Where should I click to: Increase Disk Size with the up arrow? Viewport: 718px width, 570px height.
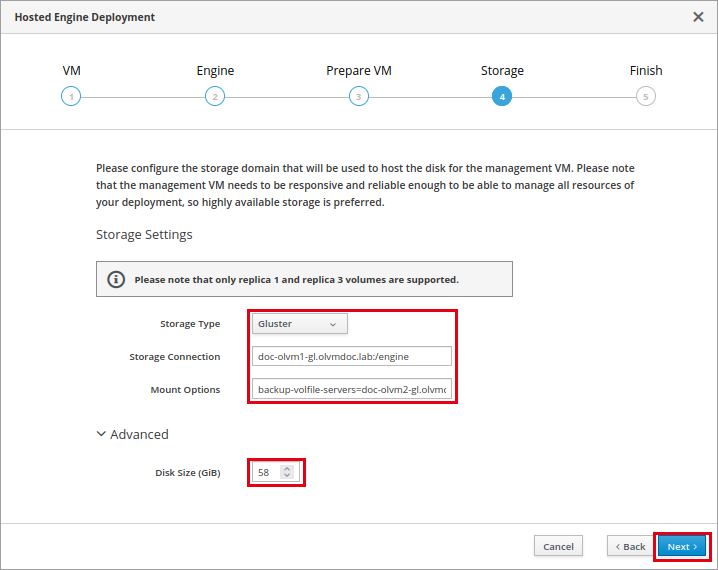click(287, 468)
